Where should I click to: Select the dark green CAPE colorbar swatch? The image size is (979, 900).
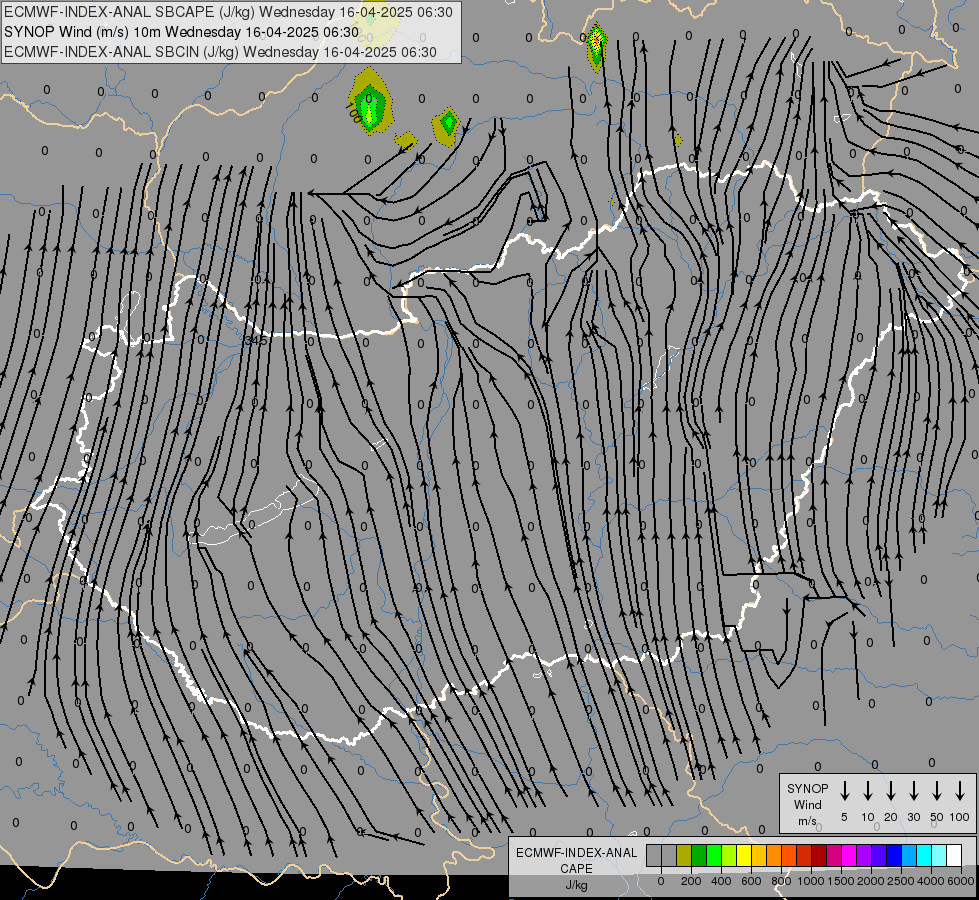point(699,856)
